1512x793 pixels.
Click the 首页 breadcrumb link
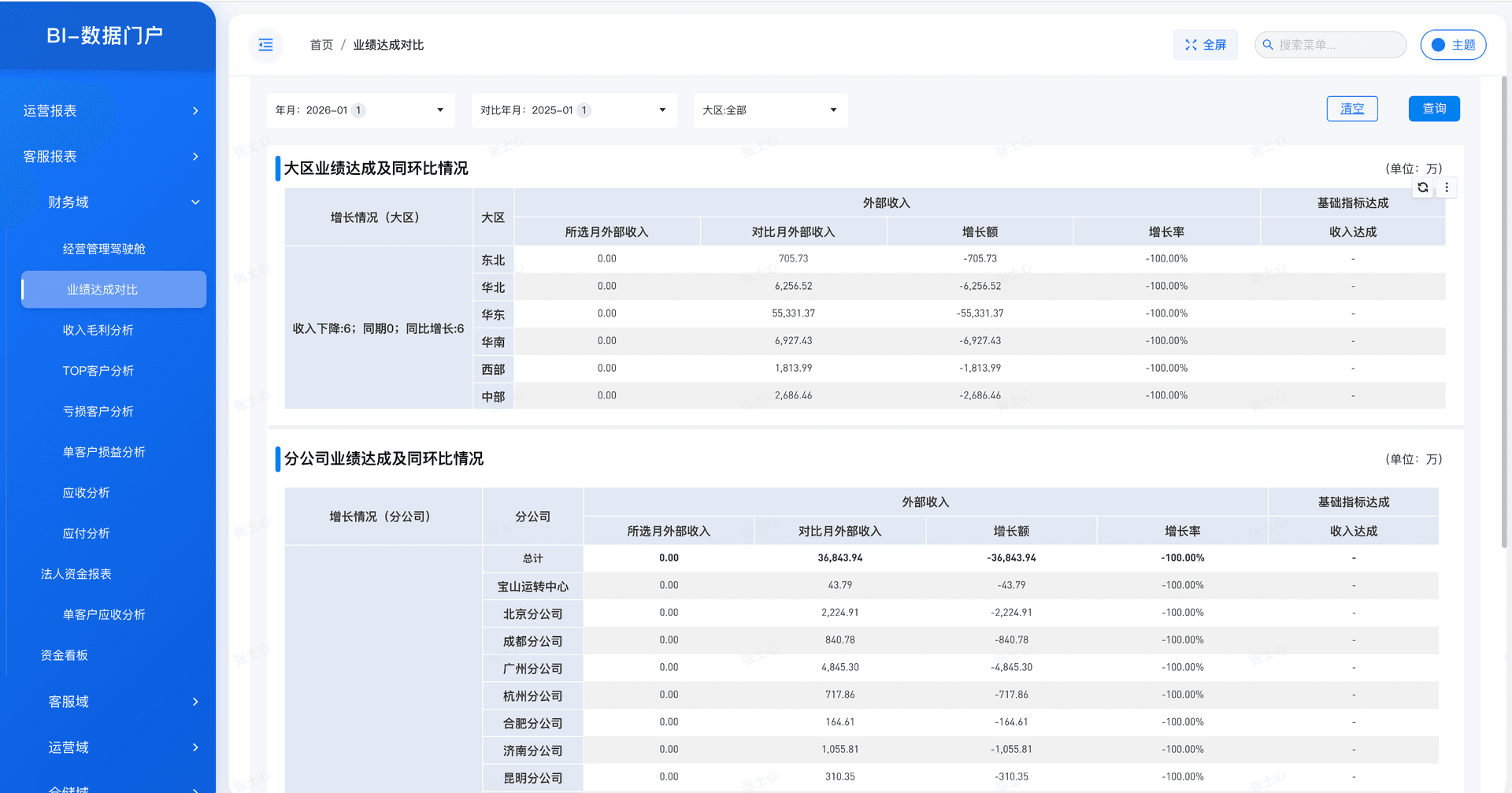[x=321, y=45]
